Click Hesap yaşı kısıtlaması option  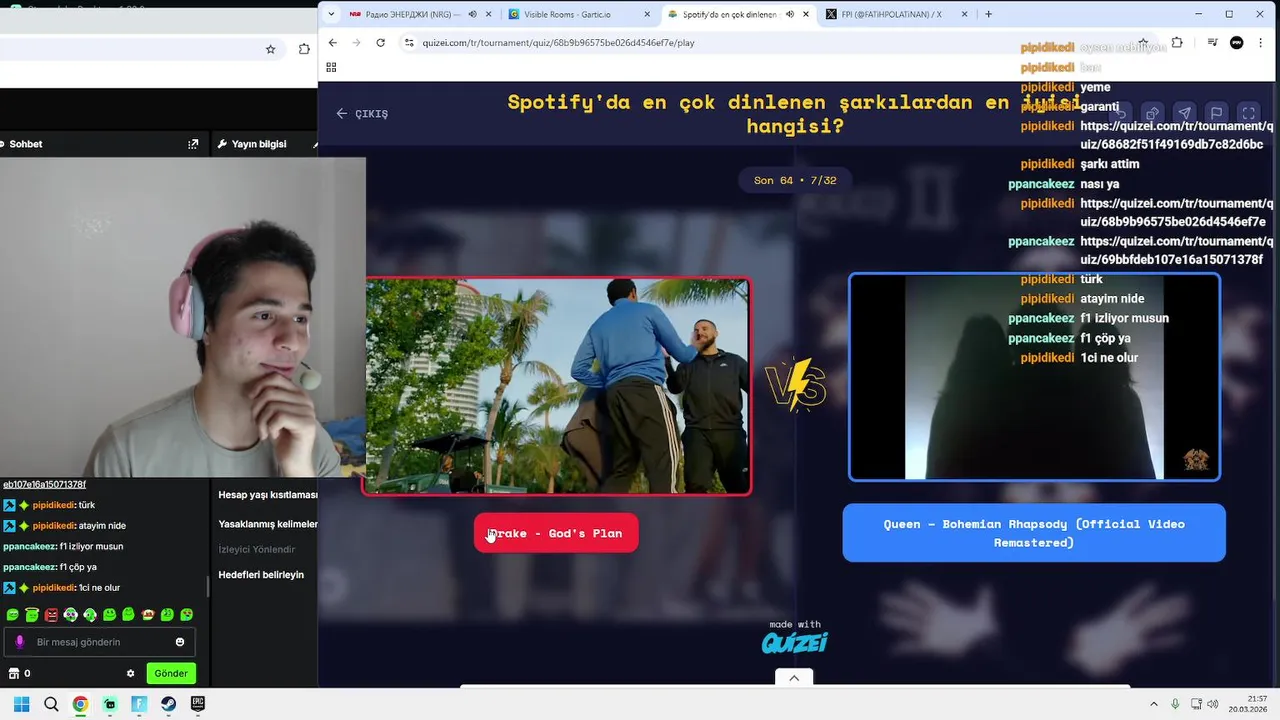click(x=268, y=495)
